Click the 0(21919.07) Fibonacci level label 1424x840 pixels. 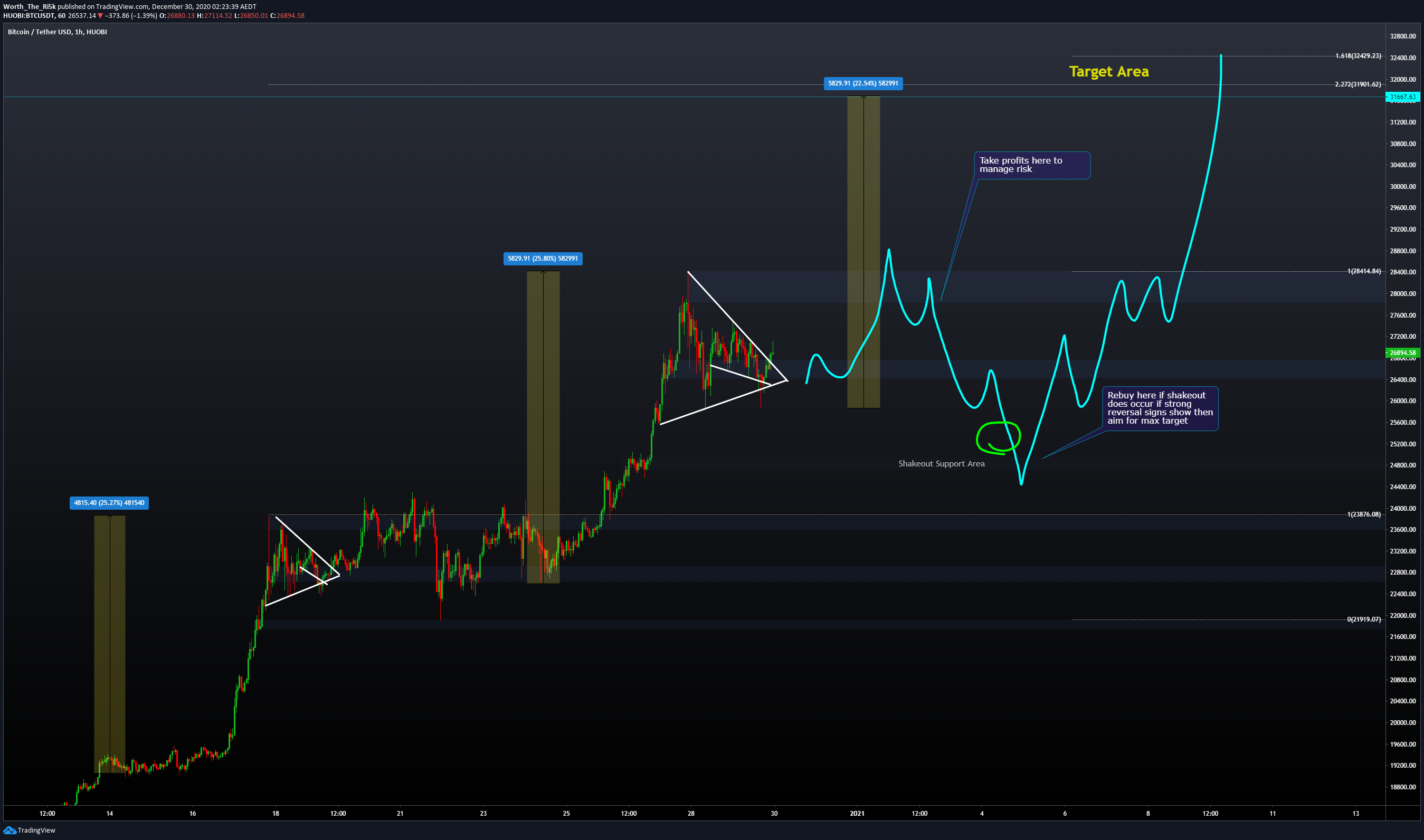[x=1364, y=619]
